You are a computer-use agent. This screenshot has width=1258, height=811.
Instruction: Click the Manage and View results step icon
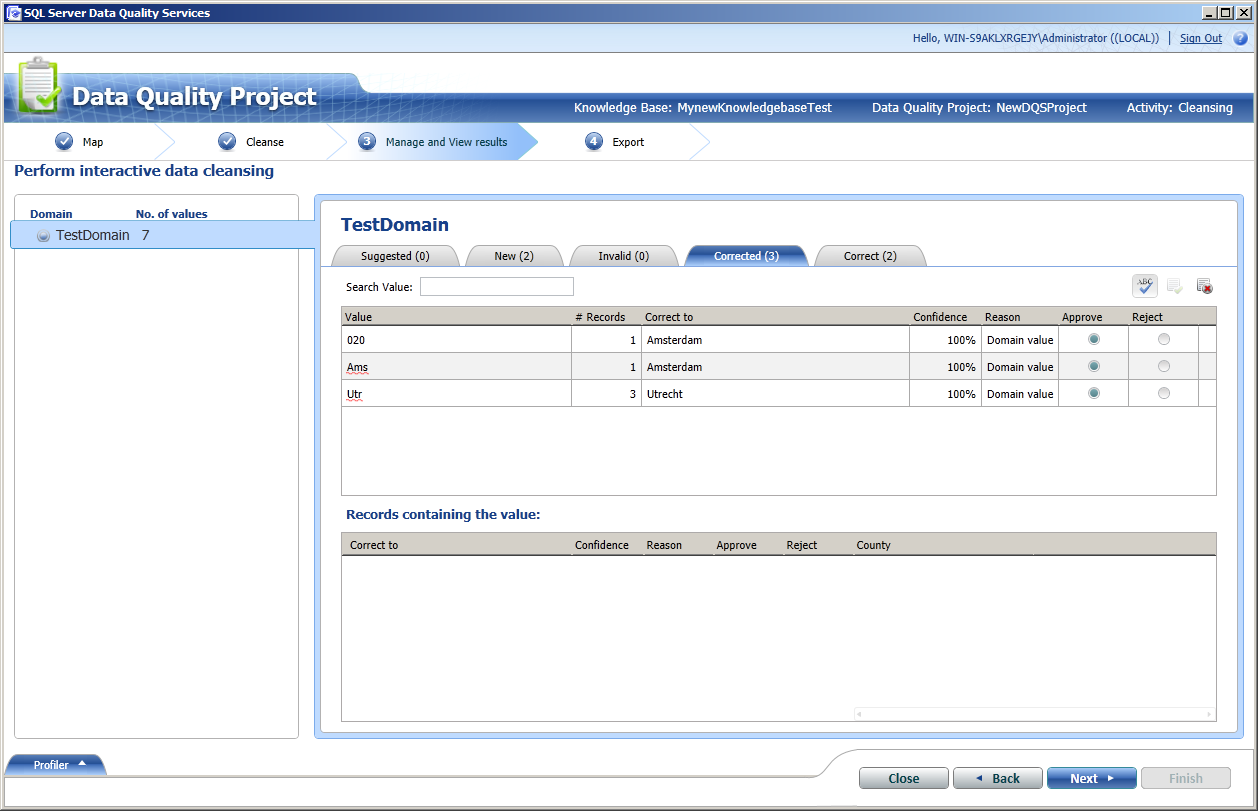(x=367, y=141)
